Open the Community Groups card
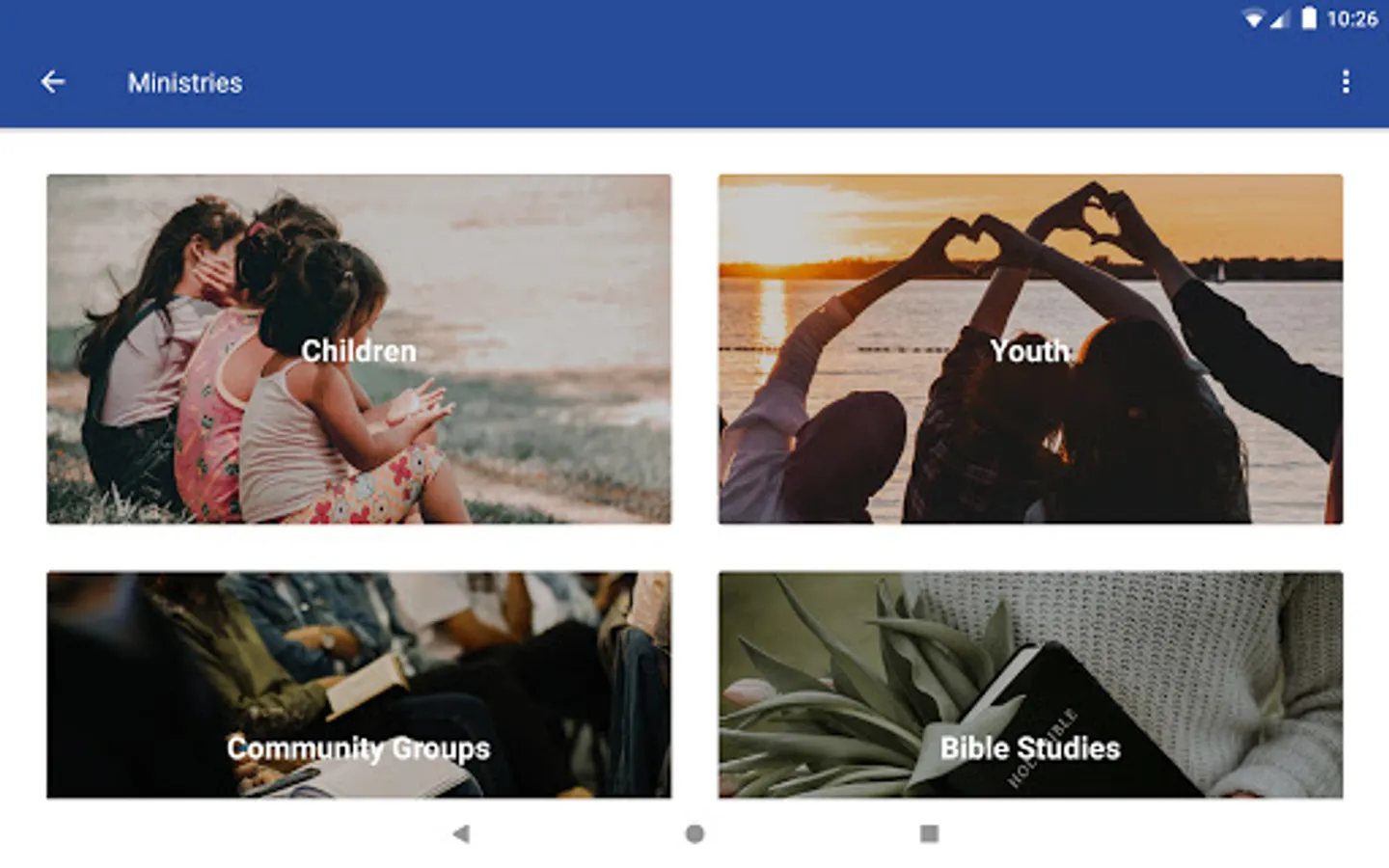This screenshot has width=1389, height=868. tap(359, 685)
